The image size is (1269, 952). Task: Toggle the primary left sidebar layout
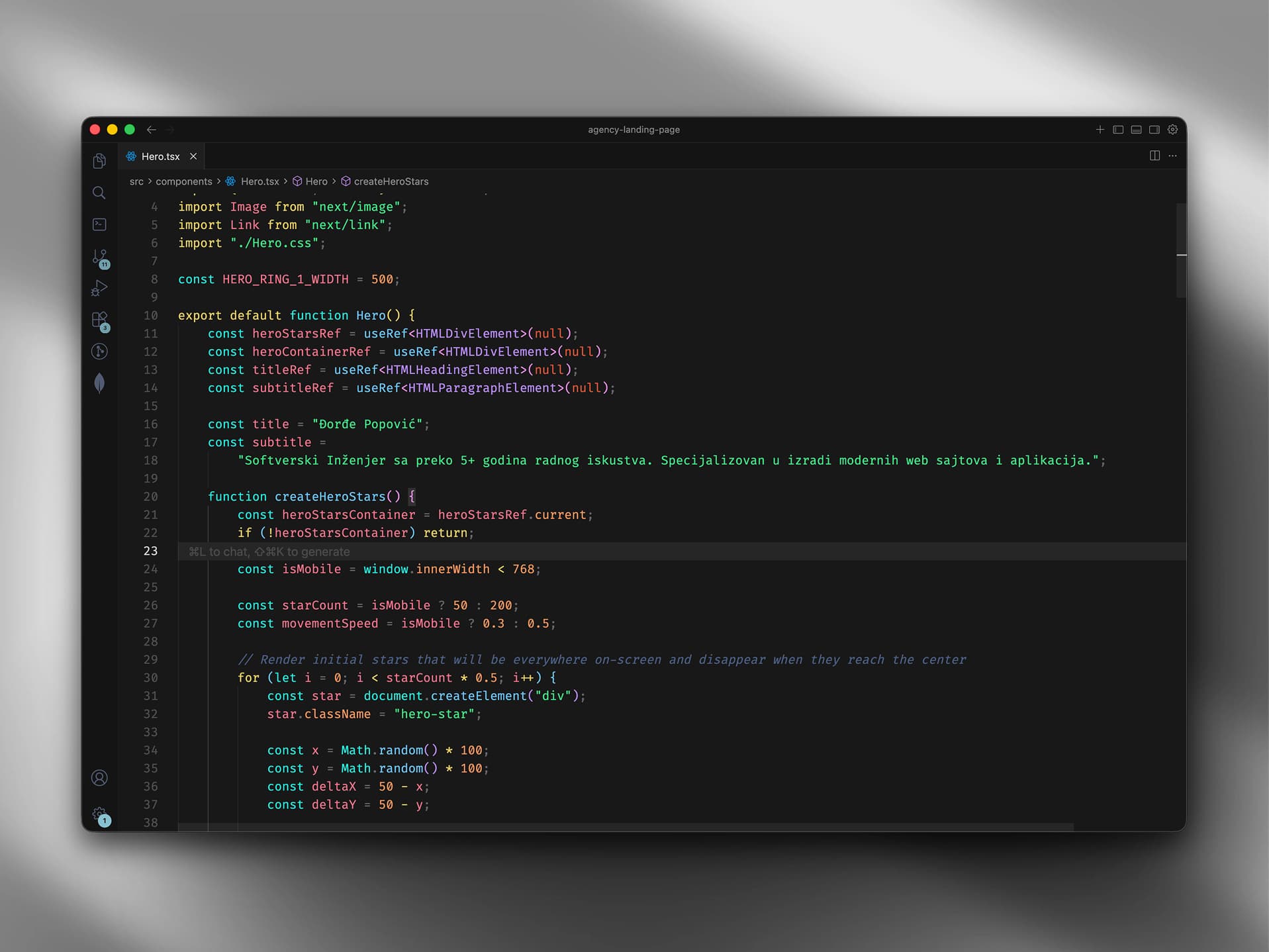(x=1118, y=130)
